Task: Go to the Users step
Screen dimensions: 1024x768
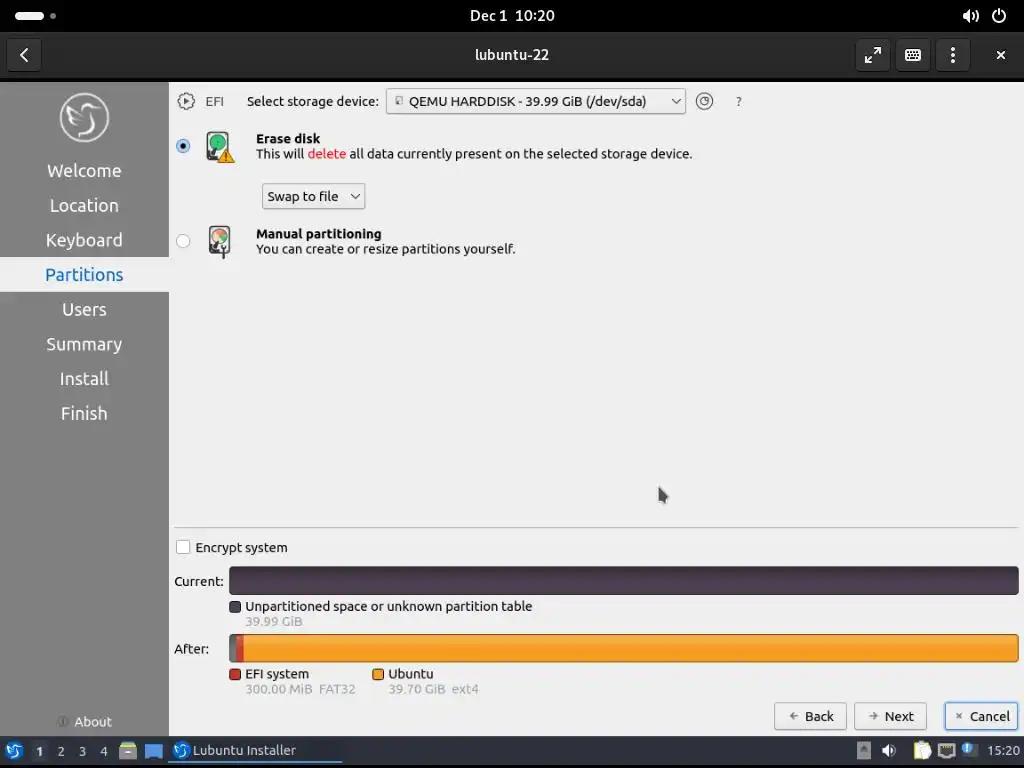Action: pyautogui.click(x=84, y=310)
